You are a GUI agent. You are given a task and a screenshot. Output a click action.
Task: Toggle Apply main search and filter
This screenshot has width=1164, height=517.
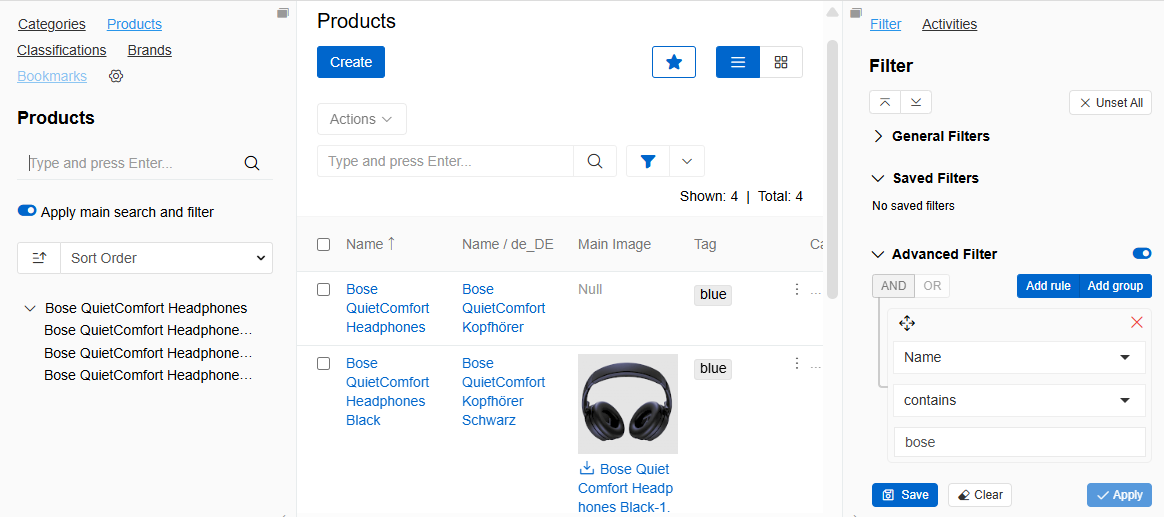pos(27,211)
